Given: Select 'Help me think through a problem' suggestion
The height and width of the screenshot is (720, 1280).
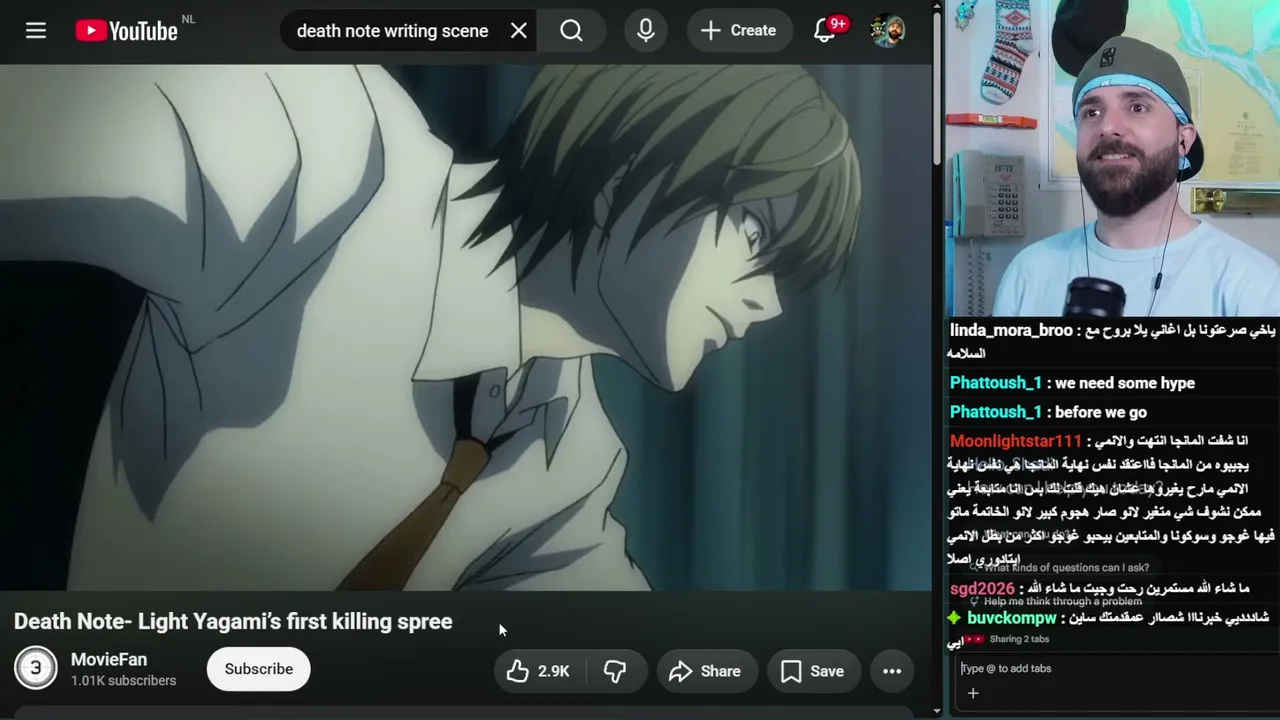Looking at the screenshot, I should 1062,602.
